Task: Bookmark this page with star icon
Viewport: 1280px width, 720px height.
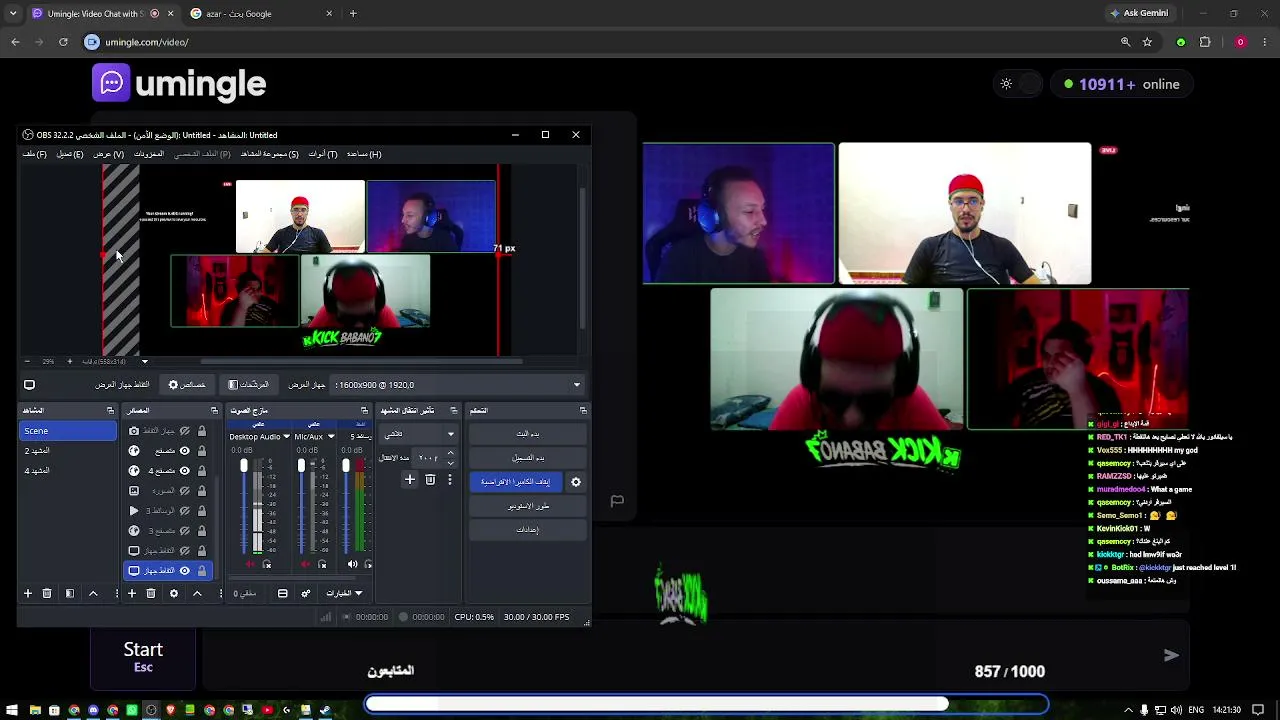Action: coord(1147,42)
